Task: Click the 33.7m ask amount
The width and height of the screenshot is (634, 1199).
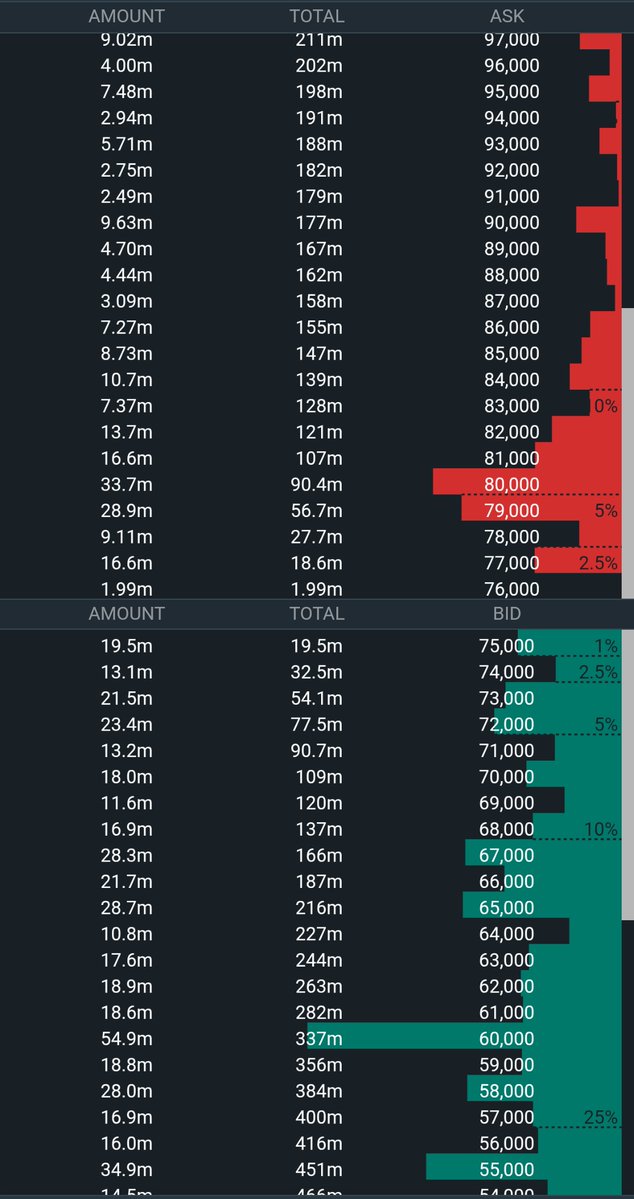Action: (127, 484)
